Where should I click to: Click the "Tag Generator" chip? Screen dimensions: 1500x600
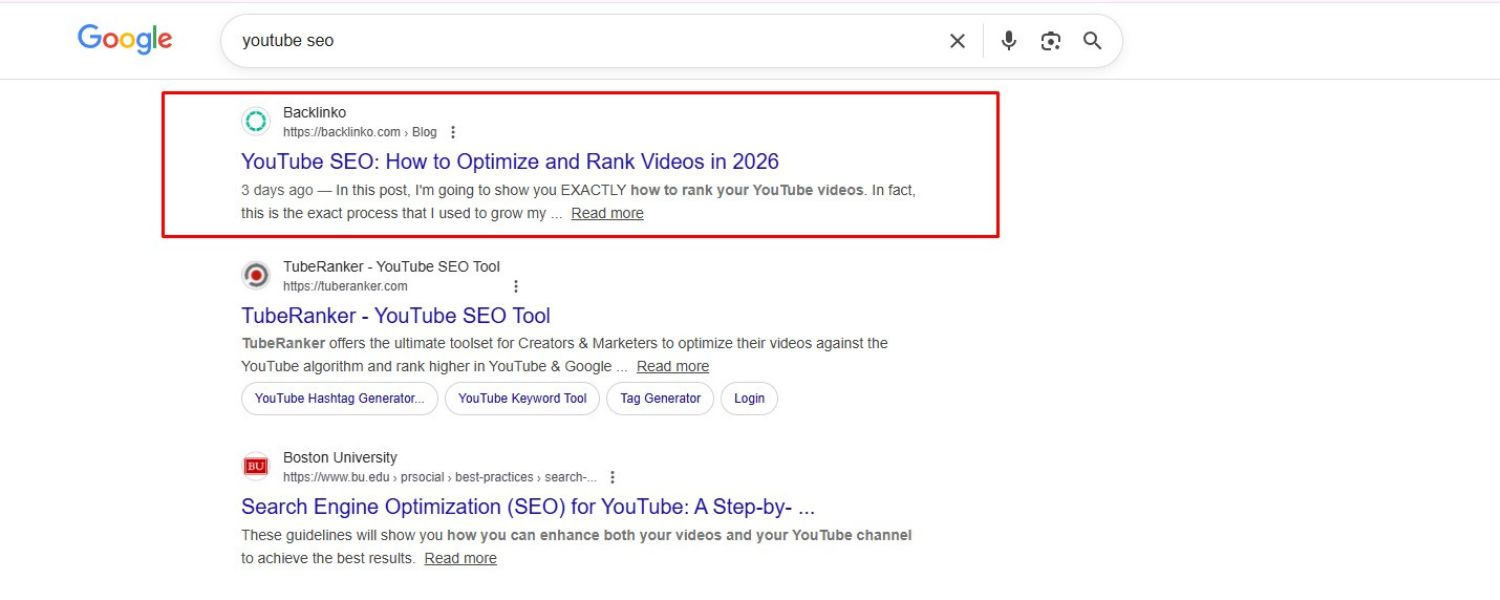pos(660,398)
